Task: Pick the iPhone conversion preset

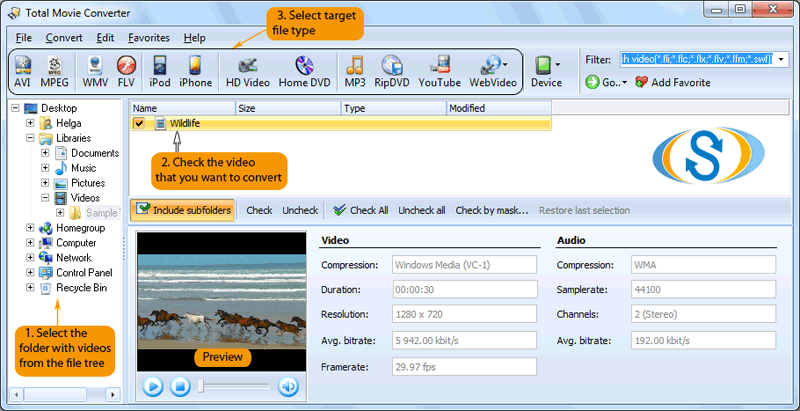Action: 195,71
